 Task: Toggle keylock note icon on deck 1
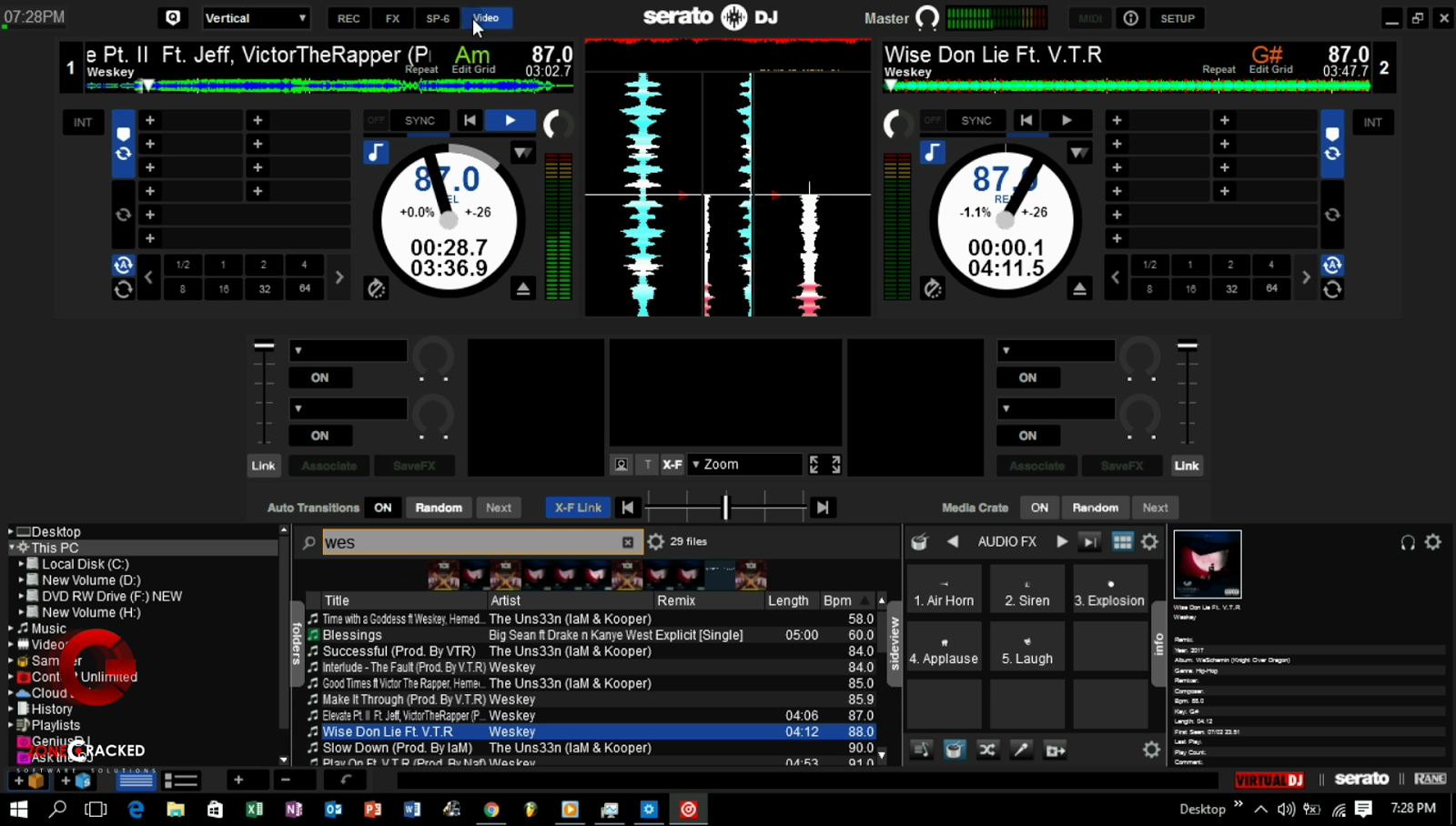[x=376, y=152]
